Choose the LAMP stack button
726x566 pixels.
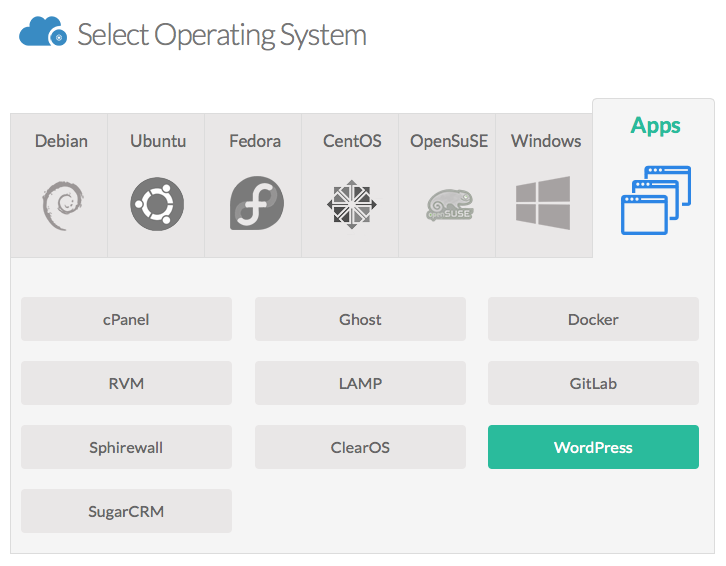coord(360,383)
